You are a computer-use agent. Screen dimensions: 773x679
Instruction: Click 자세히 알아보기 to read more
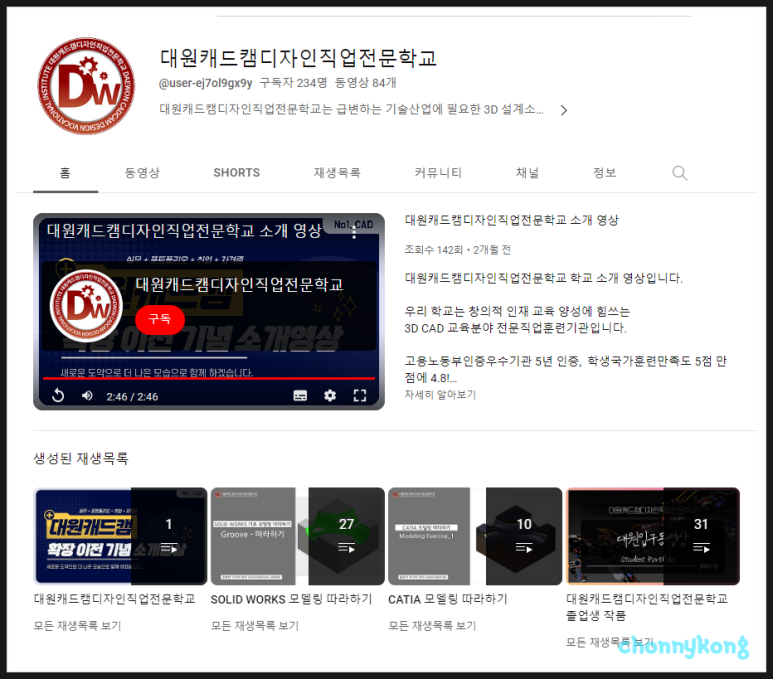440,394
